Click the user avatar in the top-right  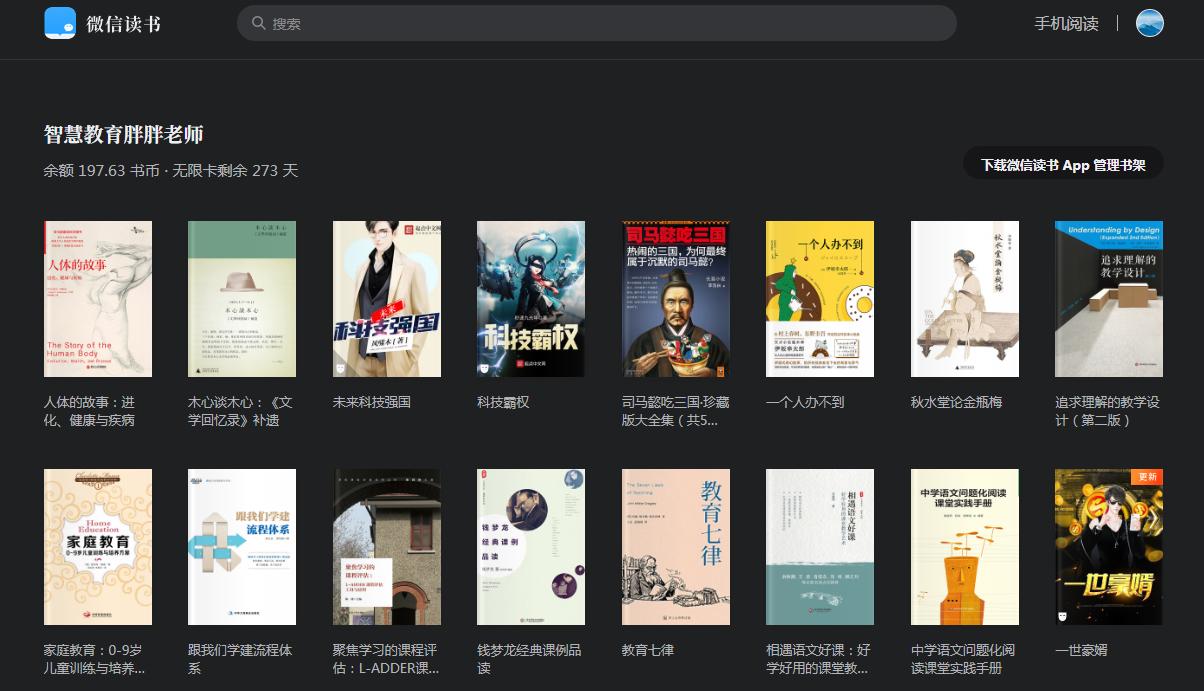(x=1149, y=22)
